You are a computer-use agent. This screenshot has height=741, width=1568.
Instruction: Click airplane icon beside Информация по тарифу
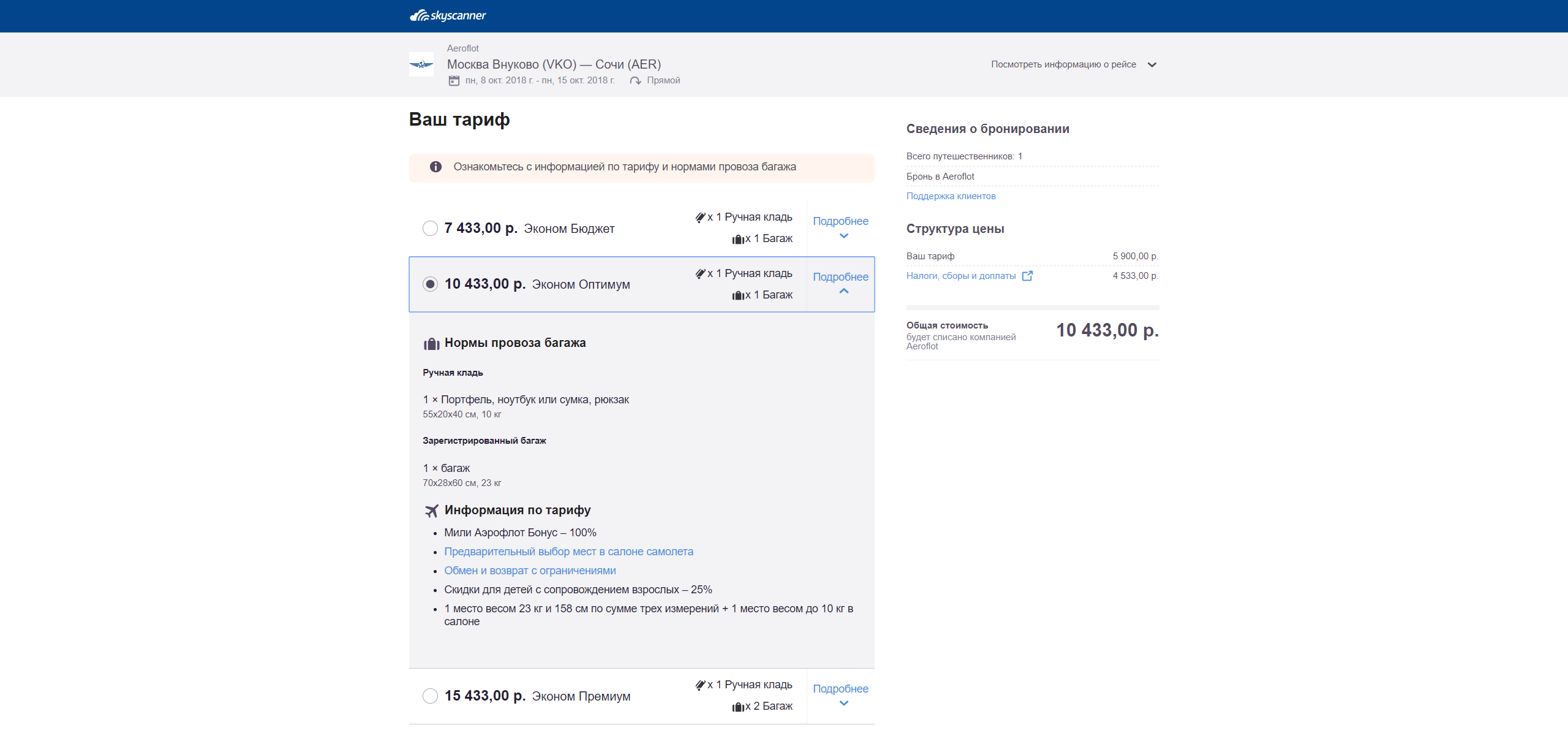(x=432, y=511)
